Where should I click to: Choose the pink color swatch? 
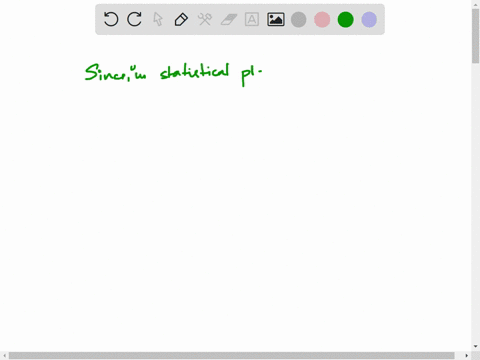click(x=322, y=19)
